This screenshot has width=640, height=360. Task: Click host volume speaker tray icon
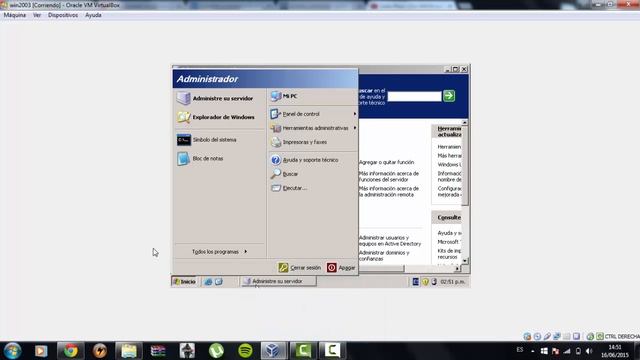tap(589, 351)
